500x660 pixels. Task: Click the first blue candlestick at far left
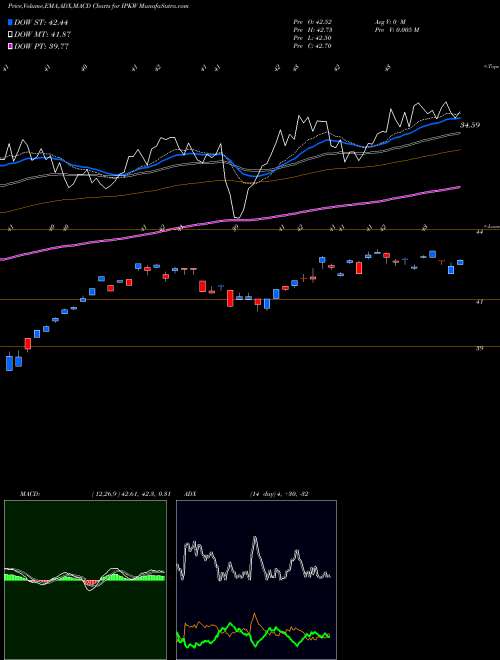point(9,363)
